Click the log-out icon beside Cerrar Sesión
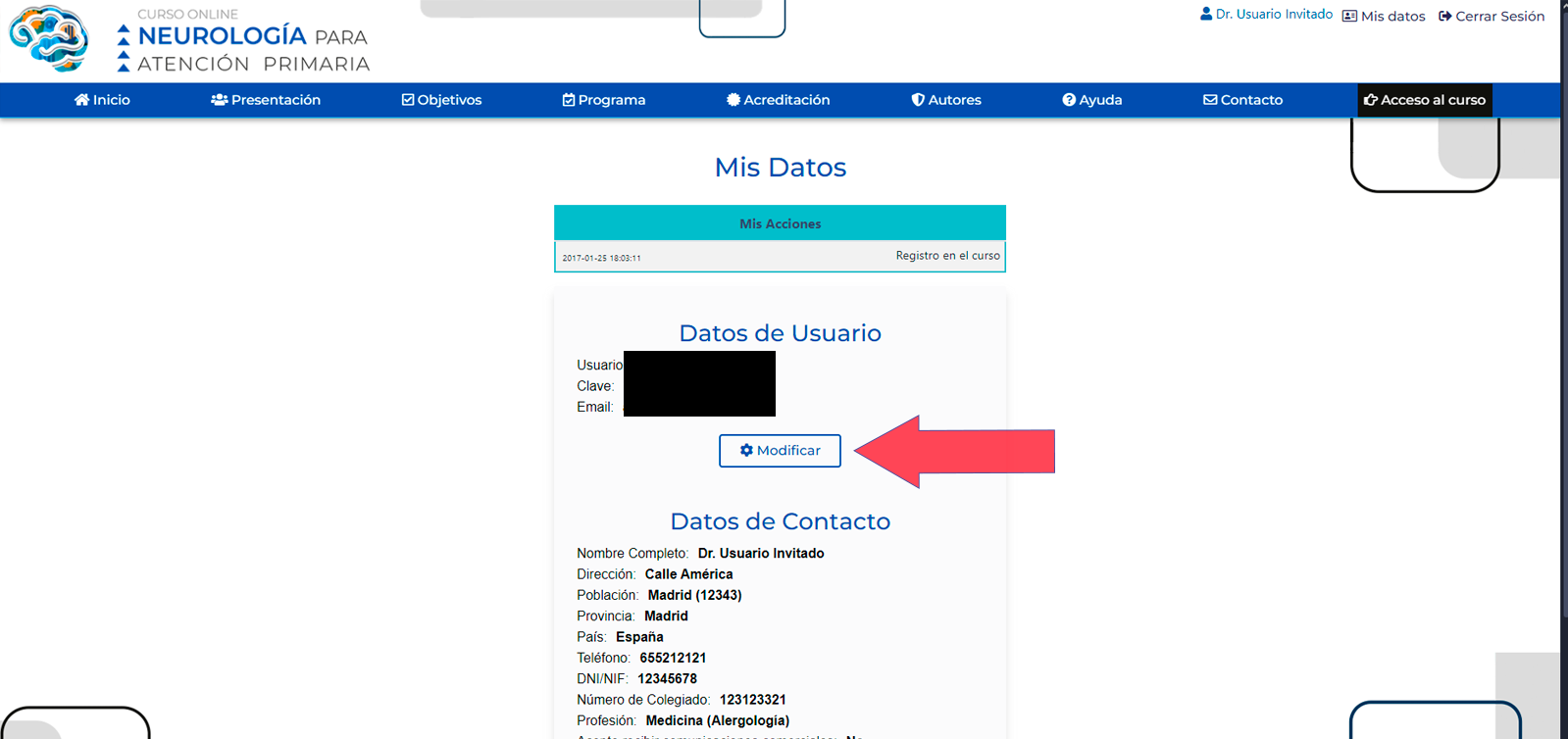The image size is (1568, 739). coord(1444,17)
